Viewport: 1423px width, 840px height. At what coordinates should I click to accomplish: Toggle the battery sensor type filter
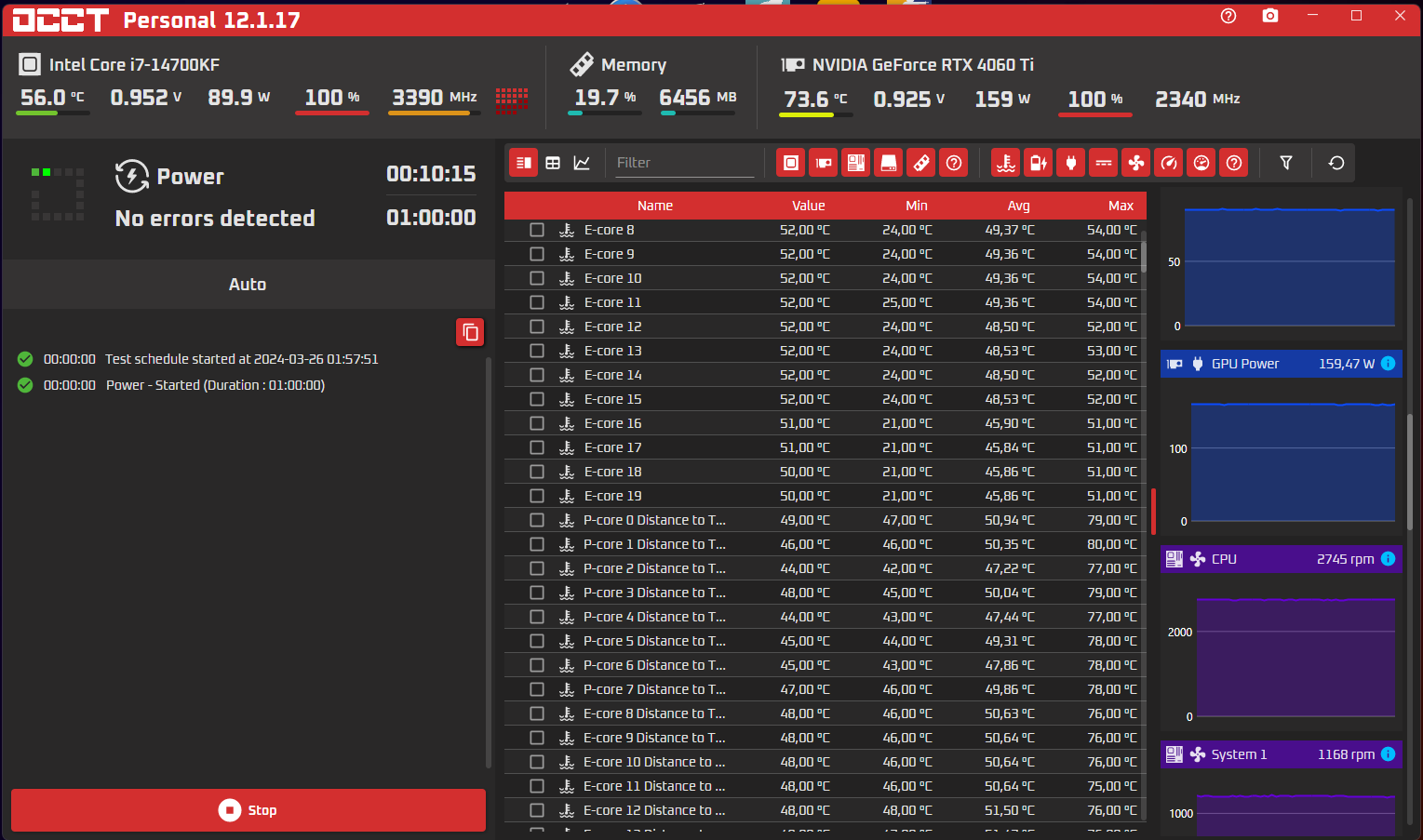1039,163
